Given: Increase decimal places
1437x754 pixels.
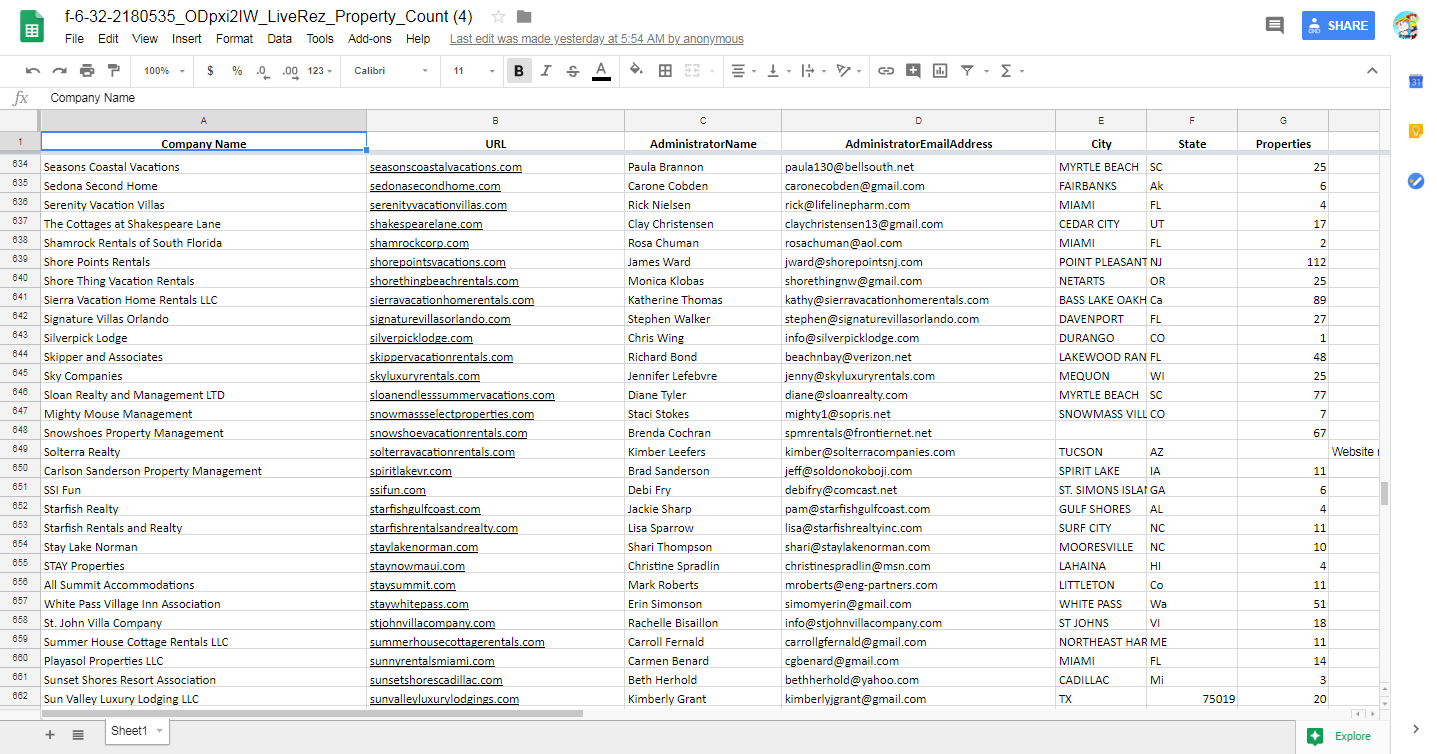Looking at the screenshot, I should (290, 71).
